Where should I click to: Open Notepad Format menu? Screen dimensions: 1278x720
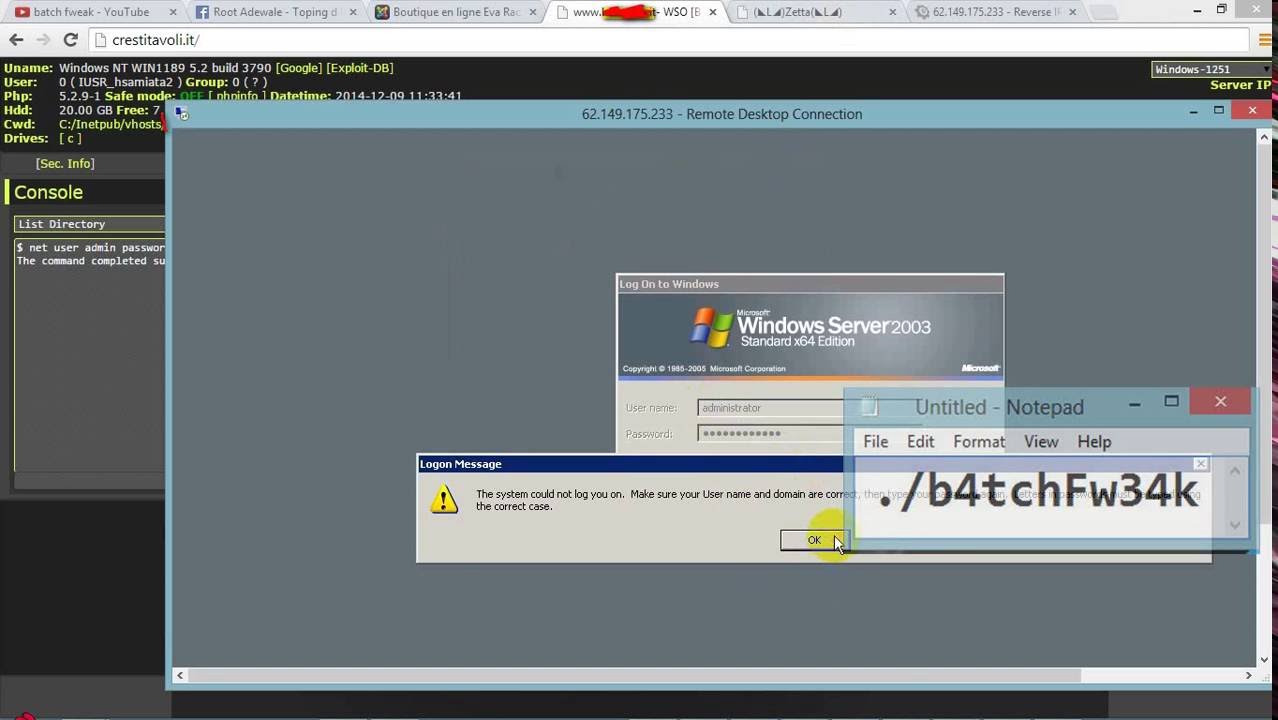(979, 441)
